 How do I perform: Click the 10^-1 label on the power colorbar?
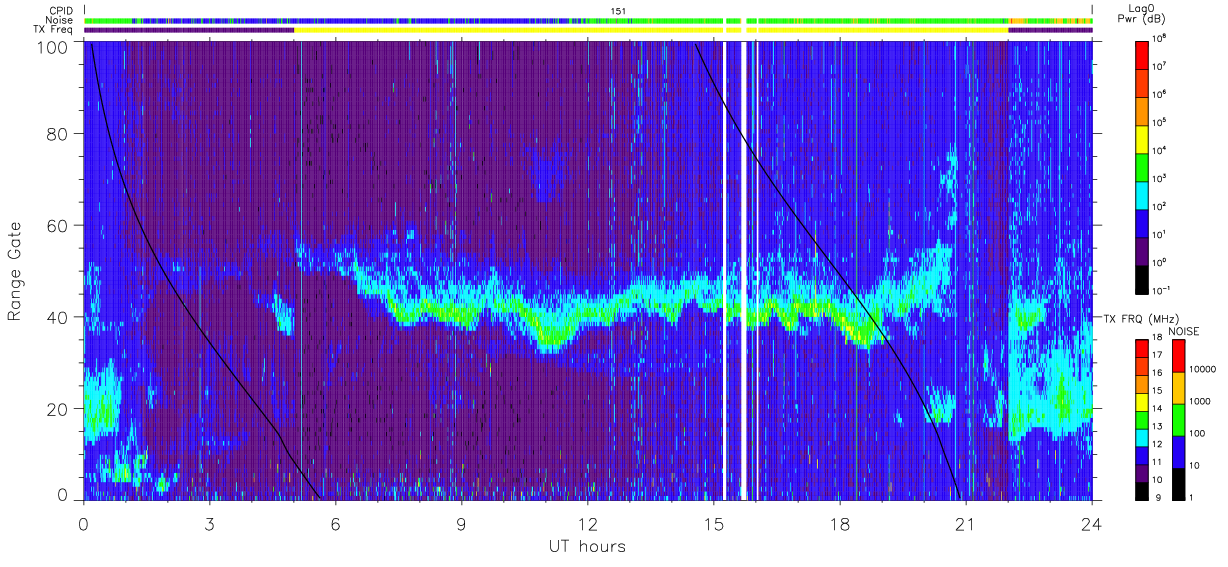(x=1161, y=290)
